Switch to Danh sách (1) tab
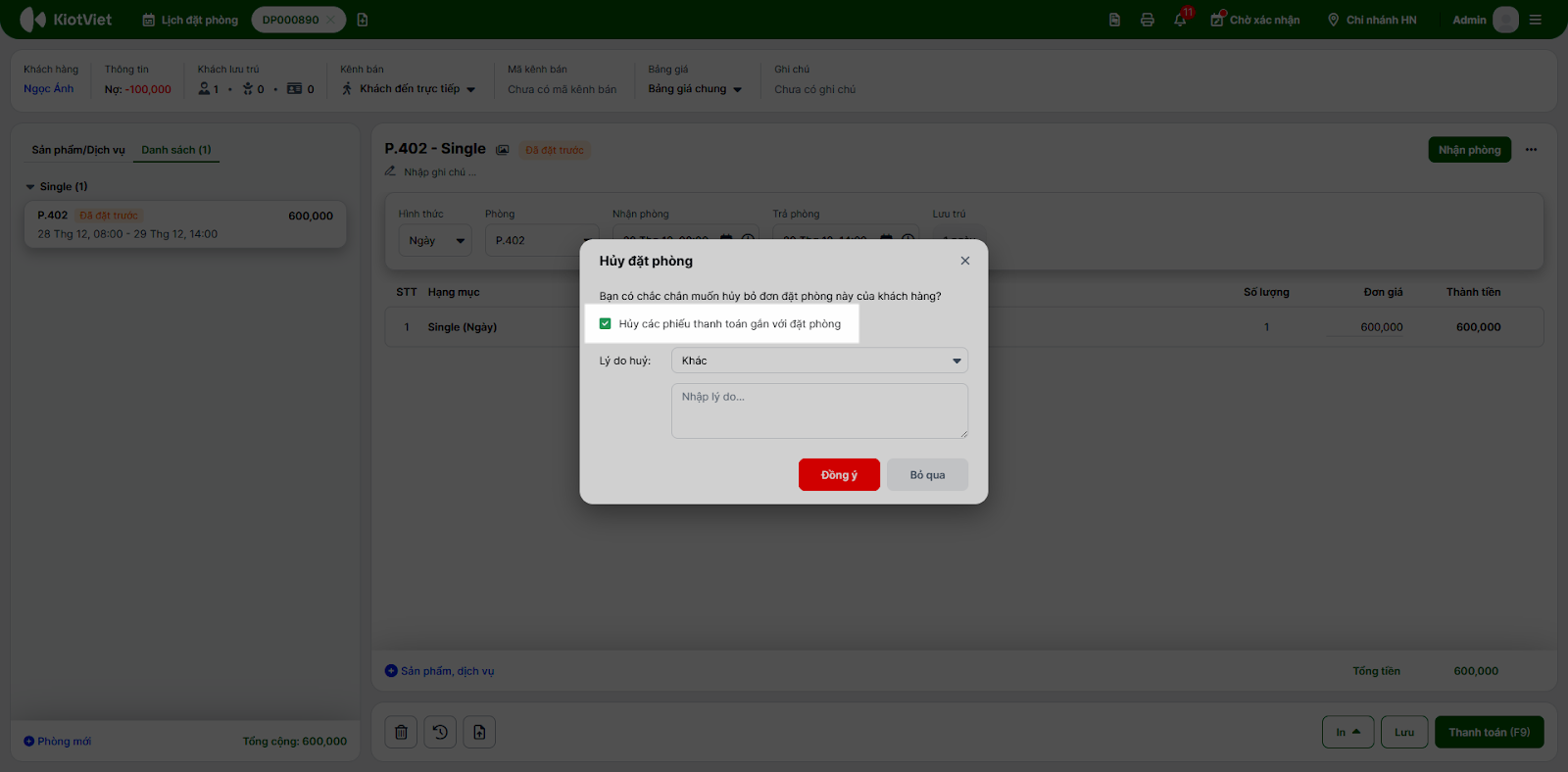Screen dimensions: 1568x772 click(x=176, y=150)
